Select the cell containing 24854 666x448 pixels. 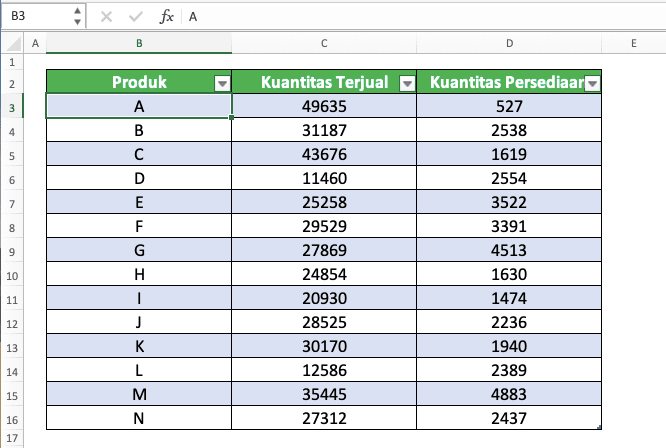(324, 274)
